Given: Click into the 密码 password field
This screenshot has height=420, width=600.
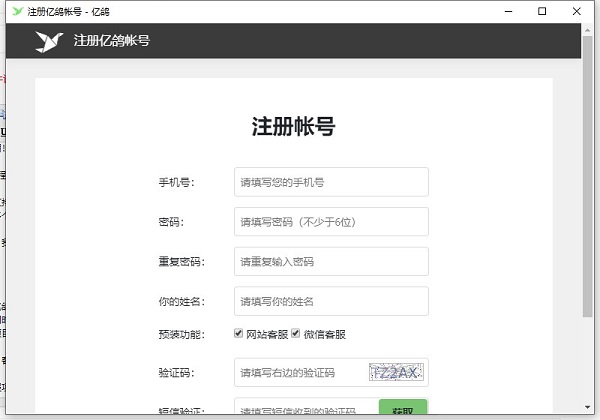Looking at the screenshot, I should 330,222.
